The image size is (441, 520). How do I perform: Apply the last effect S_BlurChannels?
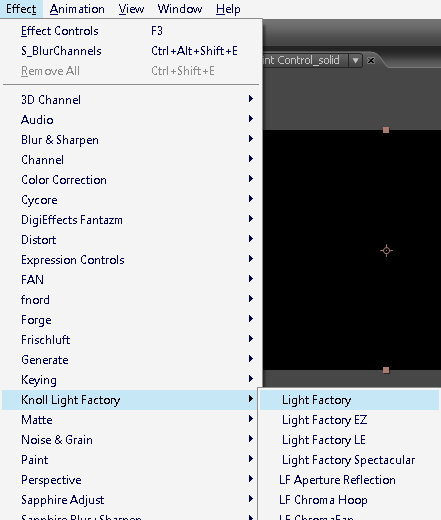130,51
